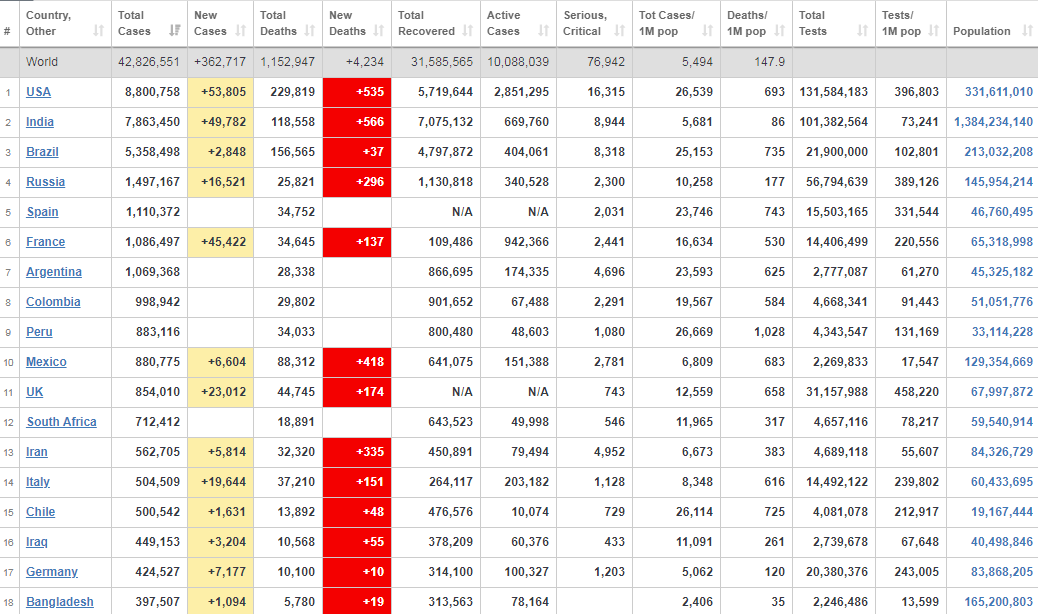Follow the Spain link
1038x614 pixels.
click(x=42, y=212)
